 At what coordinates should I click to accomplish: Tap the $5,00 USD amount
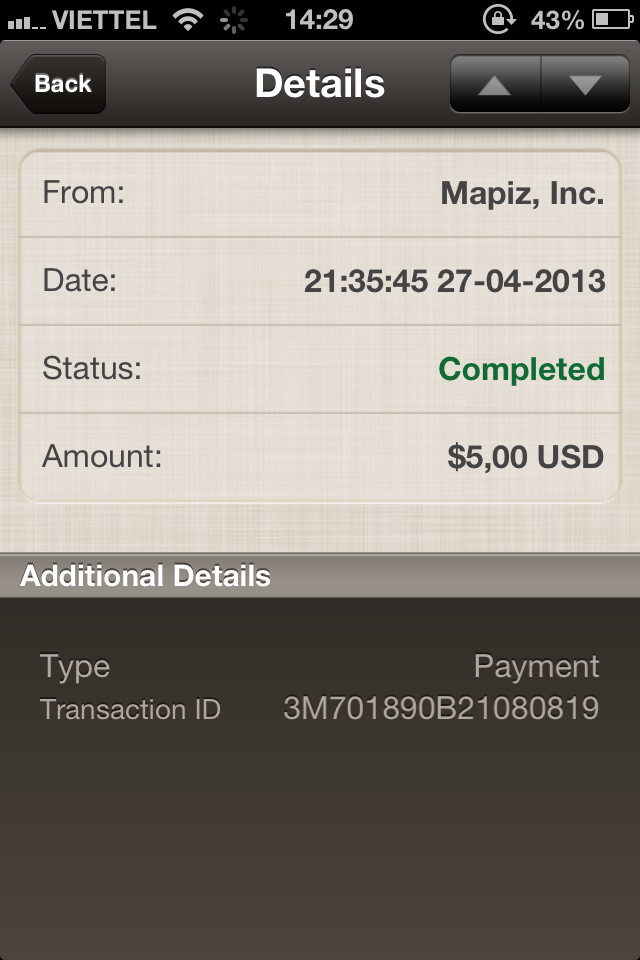[x=525, y=457]
